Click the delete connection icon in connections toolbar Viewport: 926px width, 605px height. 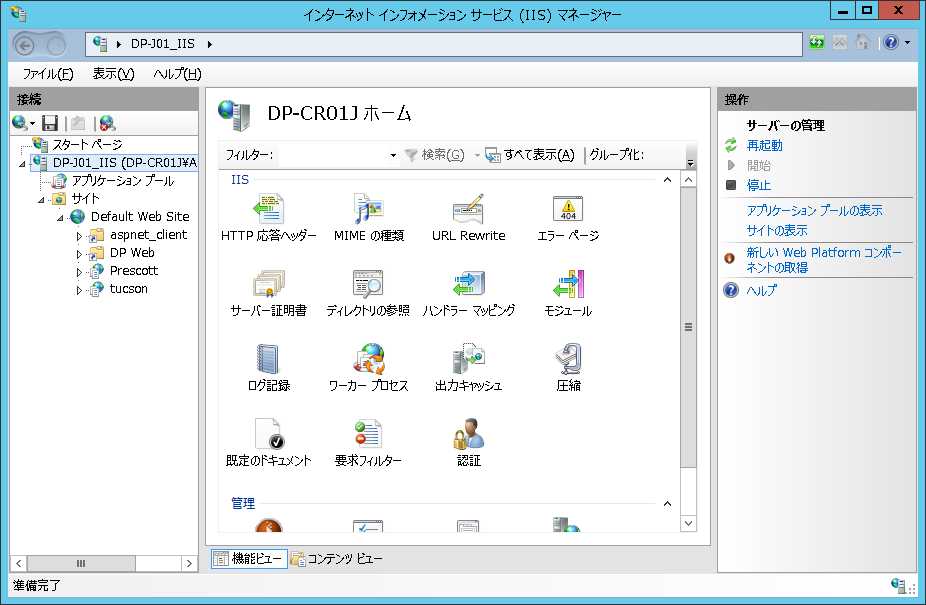[107, 123]
